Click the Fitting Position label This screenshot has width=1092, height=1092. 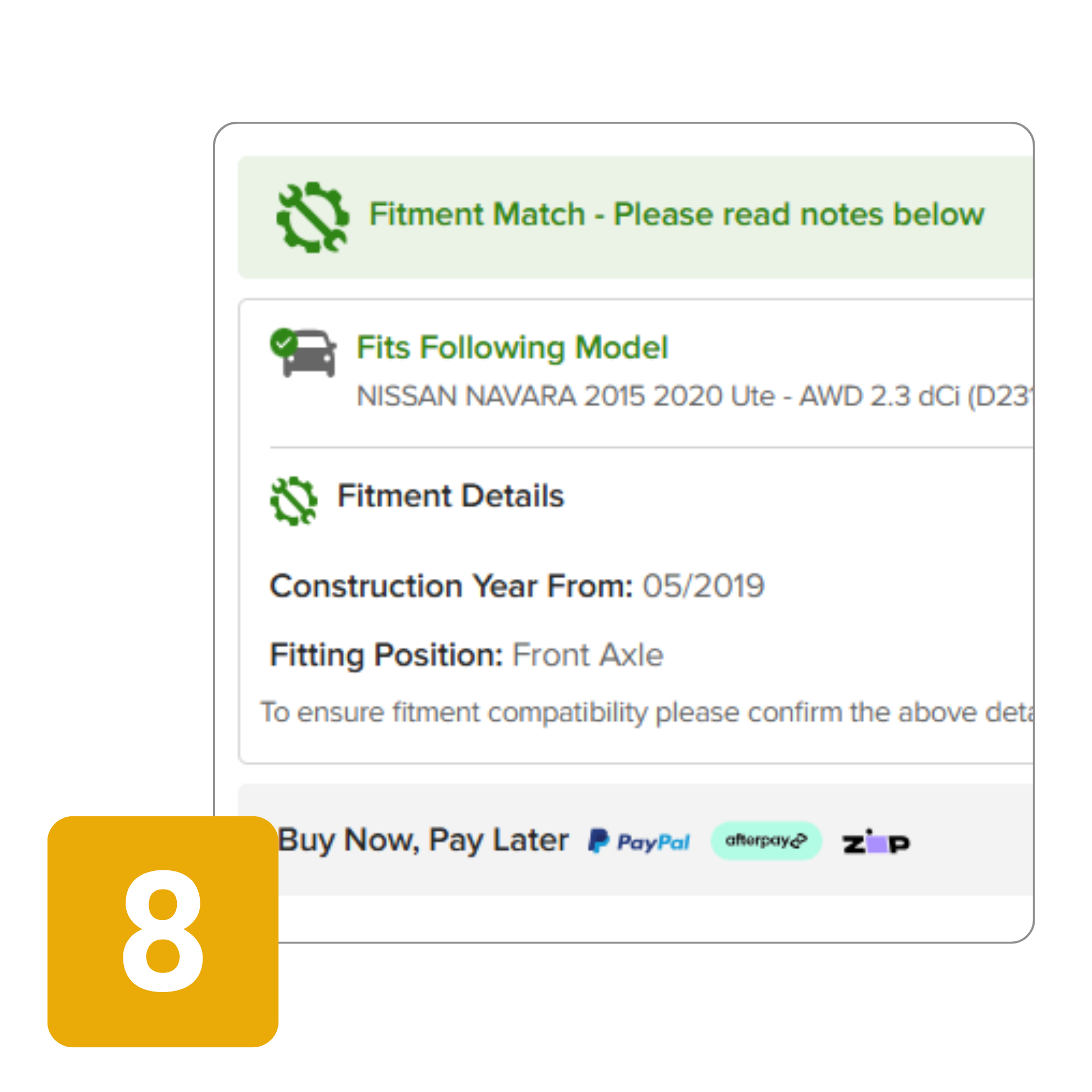pyautogui.click(x=387, y=656)
